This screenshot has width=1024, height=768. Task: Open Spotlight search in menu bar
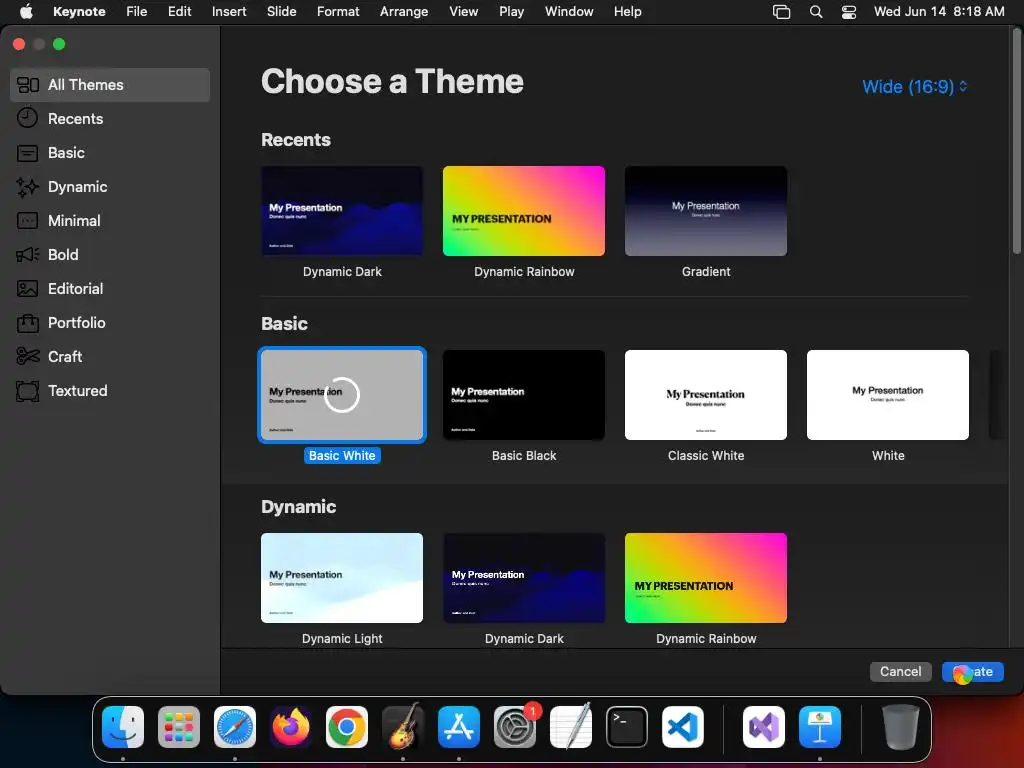tap(816, 12)
